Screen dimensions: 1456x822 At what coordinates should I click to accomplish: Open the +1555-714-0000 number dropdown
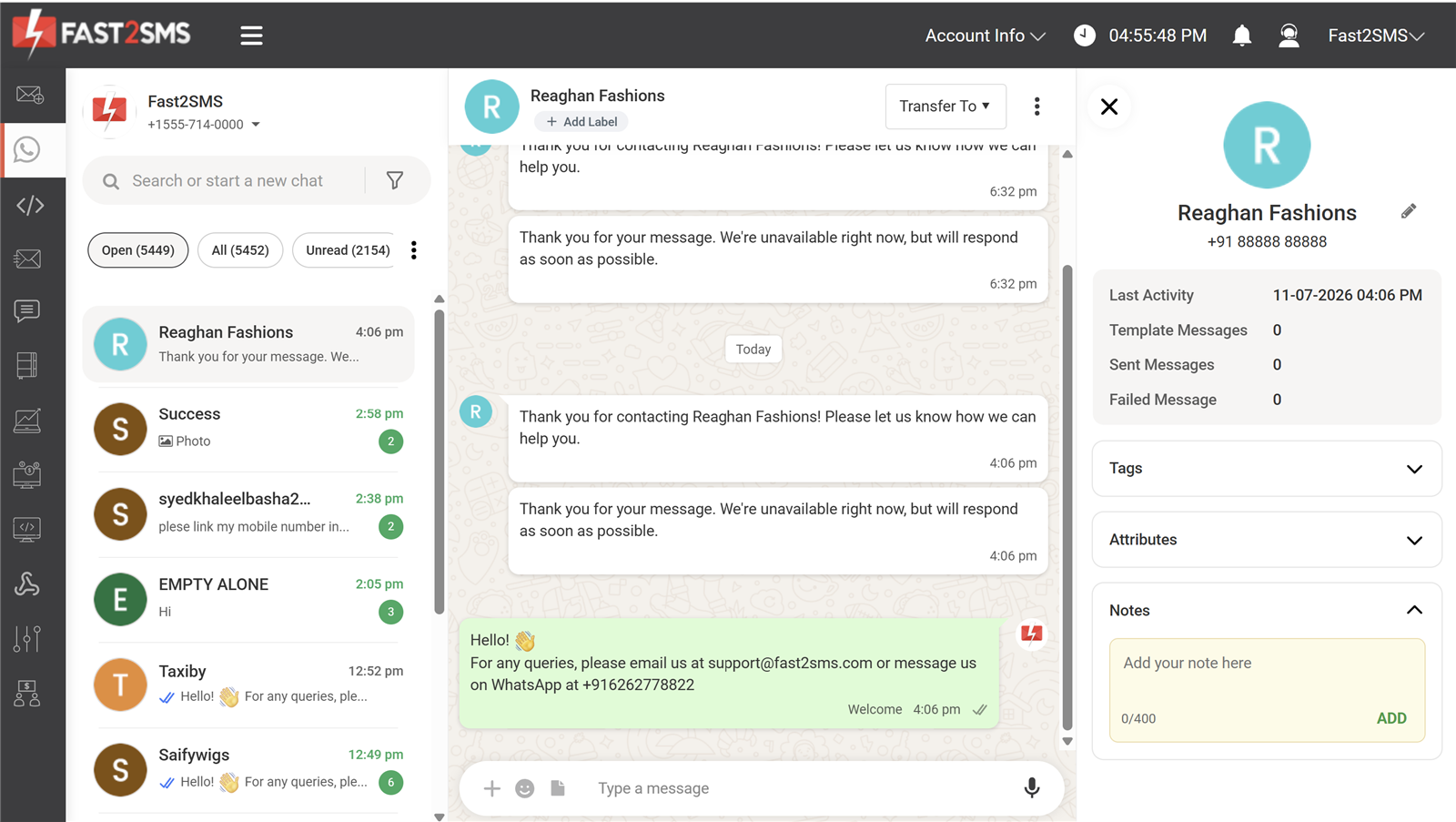(x=204, y=125)
